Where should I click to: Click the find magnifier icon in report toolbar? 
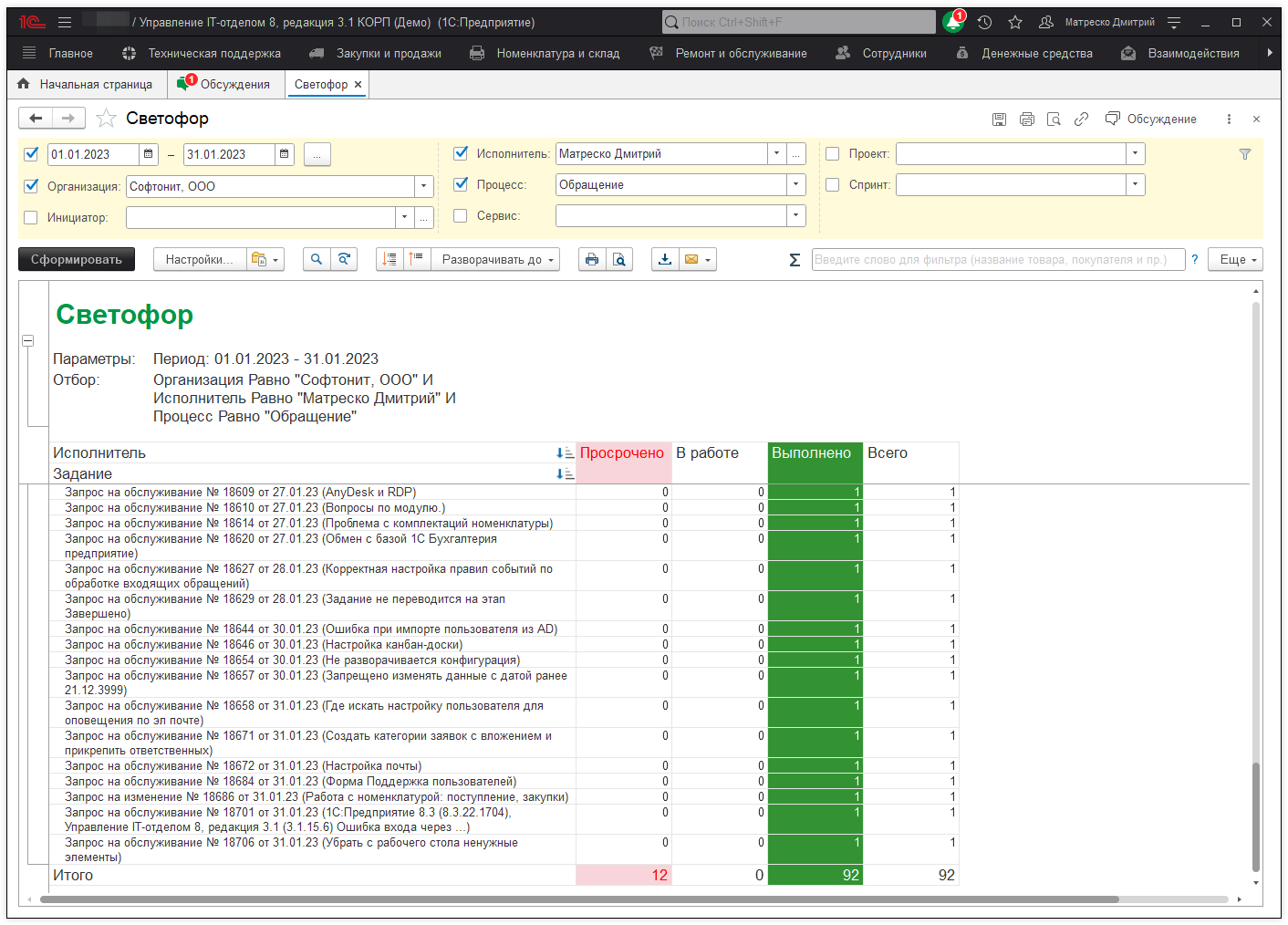point(316,260)
